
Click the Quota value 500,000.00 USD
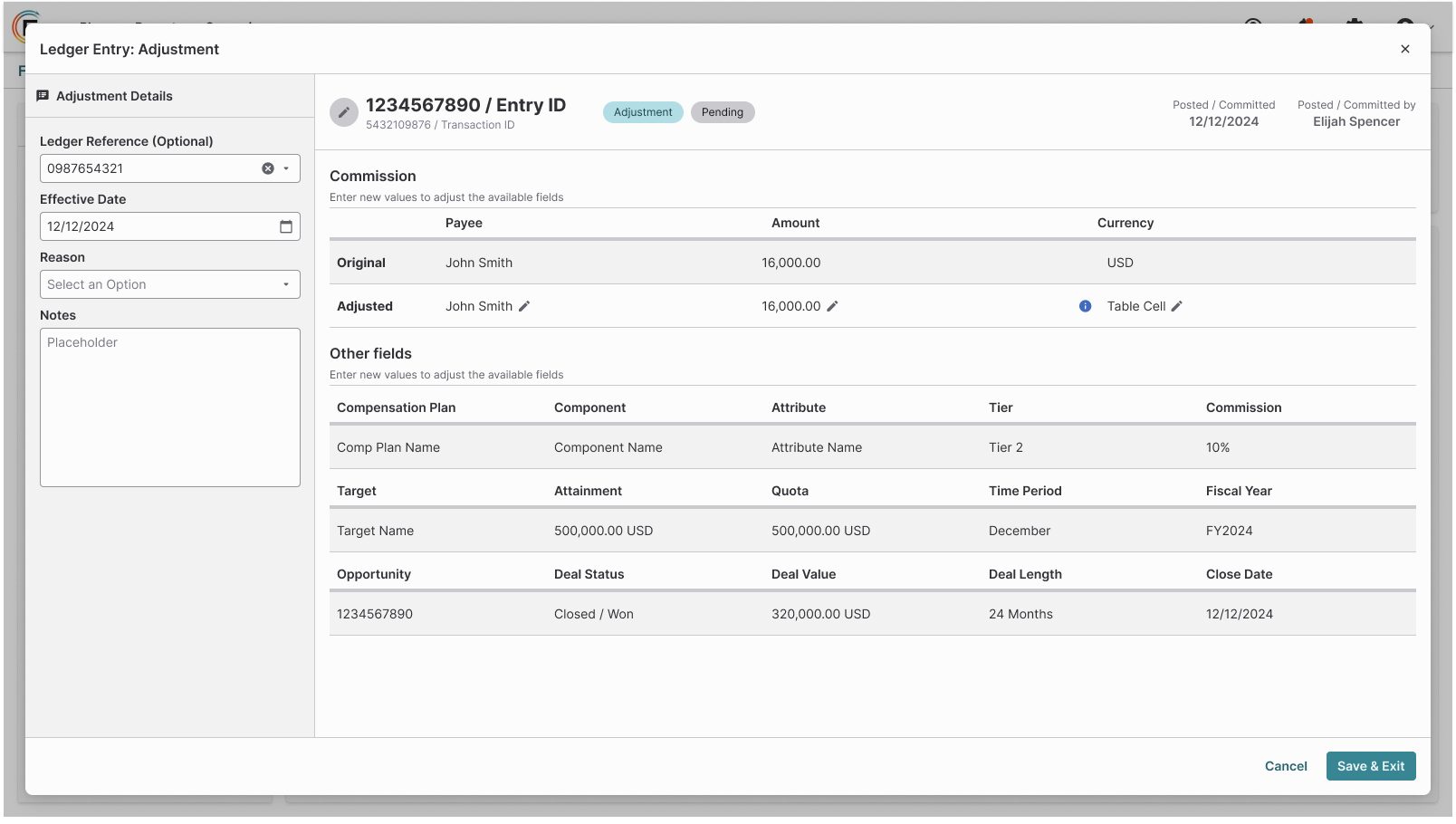[821, 531]
